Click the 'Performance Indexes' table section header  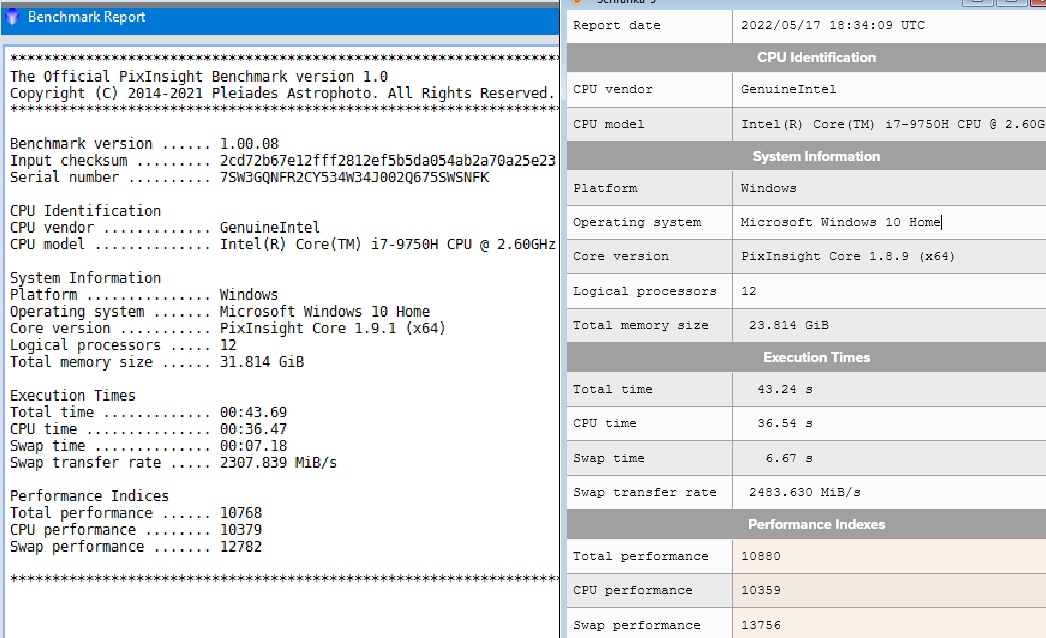pos(807,525)
